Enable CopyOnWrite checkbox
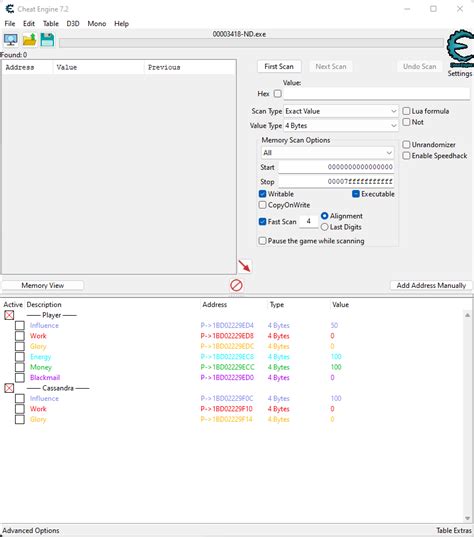The height and width of the screenshot is (537, 474). (263, 205)
